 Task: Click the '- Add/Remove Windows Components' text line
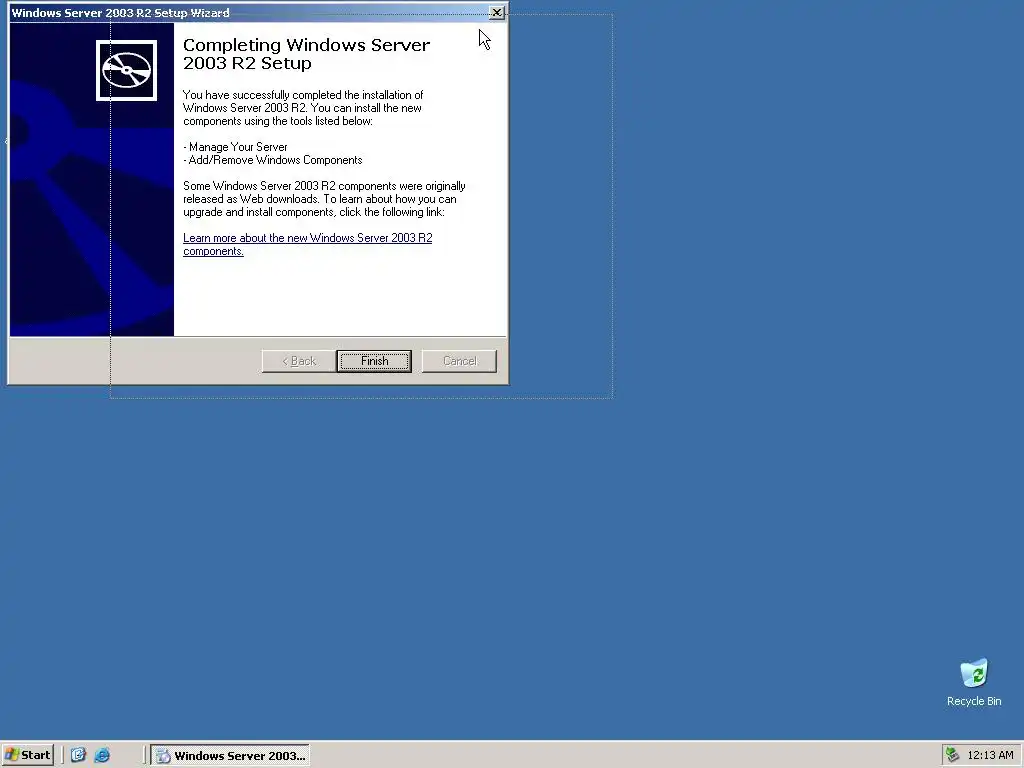(x=272, y=160)
